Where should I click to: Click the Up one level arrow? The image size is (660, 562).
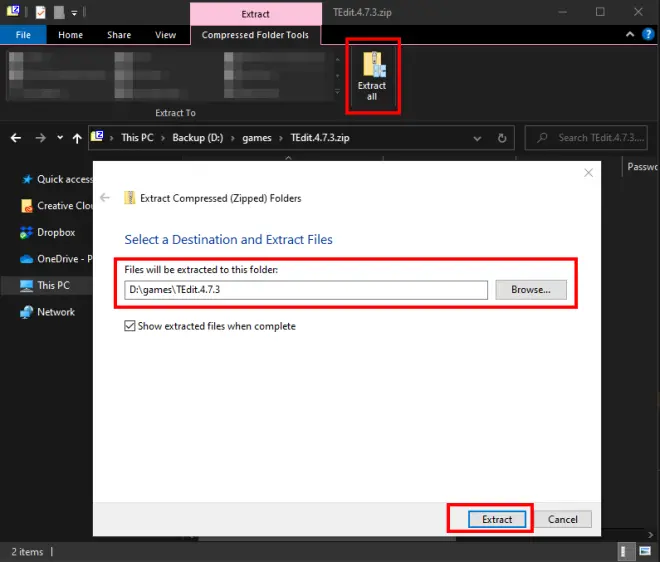pos(76,138)
